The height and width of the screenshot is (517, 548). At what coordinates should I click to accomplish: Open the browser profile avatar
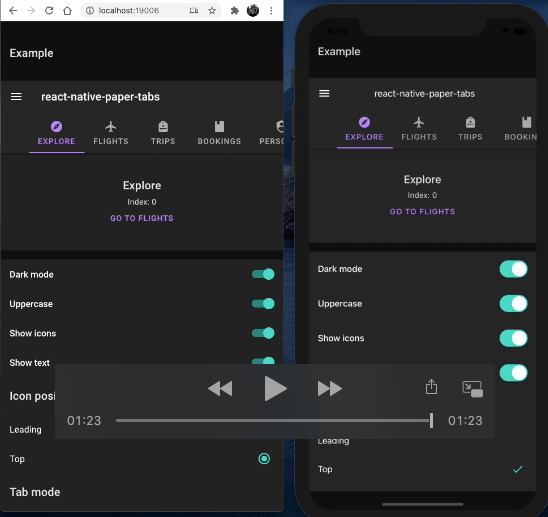tap(253, 11)
